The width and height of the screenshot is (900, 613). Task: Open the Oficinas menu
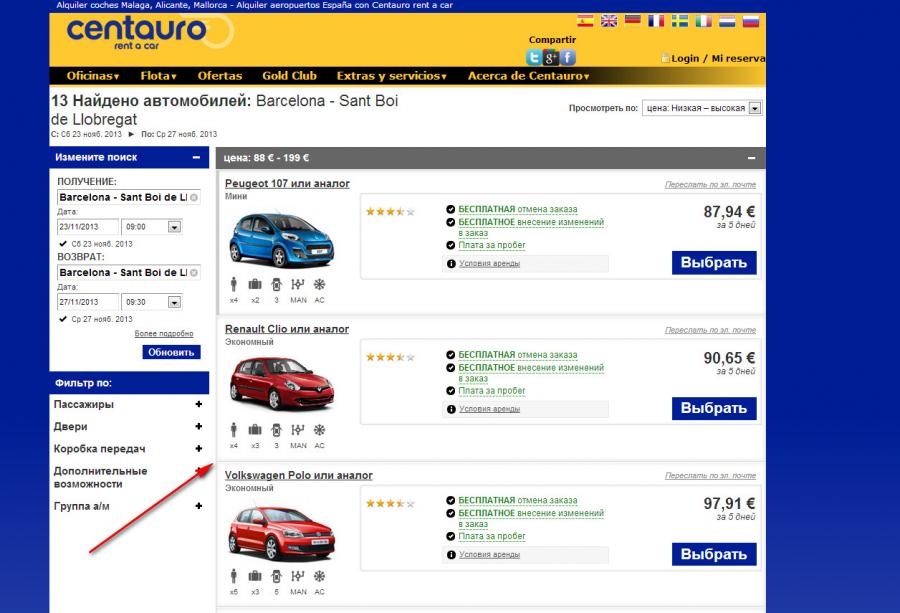[x=93, y=76]
